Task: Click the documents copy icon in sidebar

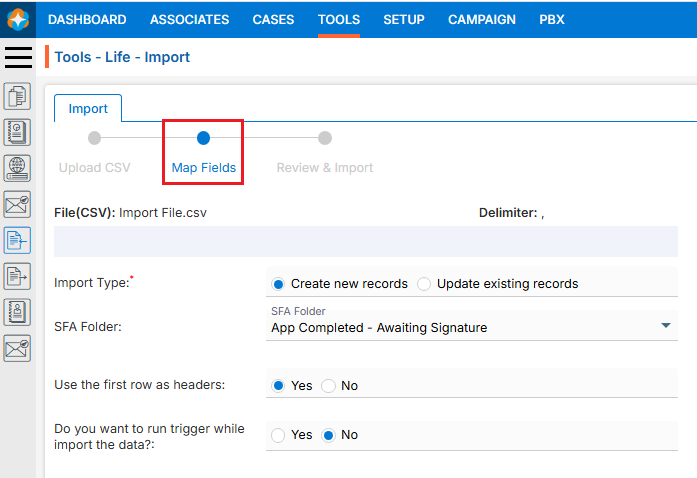Action: (x=17, y=97)
